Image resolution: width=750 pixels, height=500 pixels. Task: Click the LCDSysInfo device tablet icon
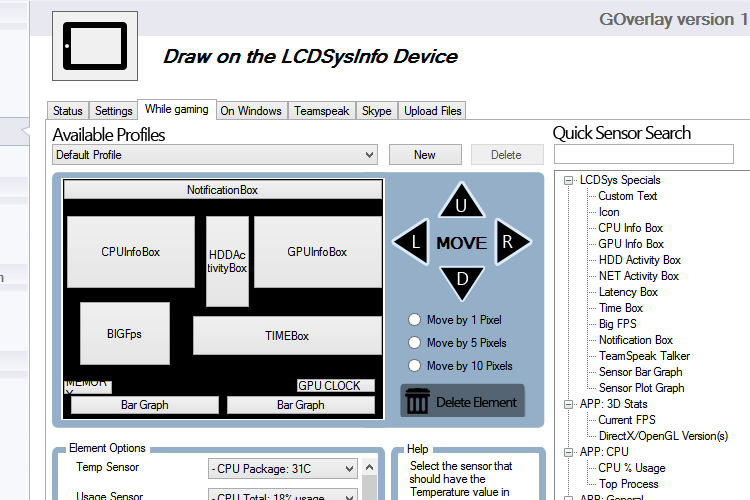point(95,46)
